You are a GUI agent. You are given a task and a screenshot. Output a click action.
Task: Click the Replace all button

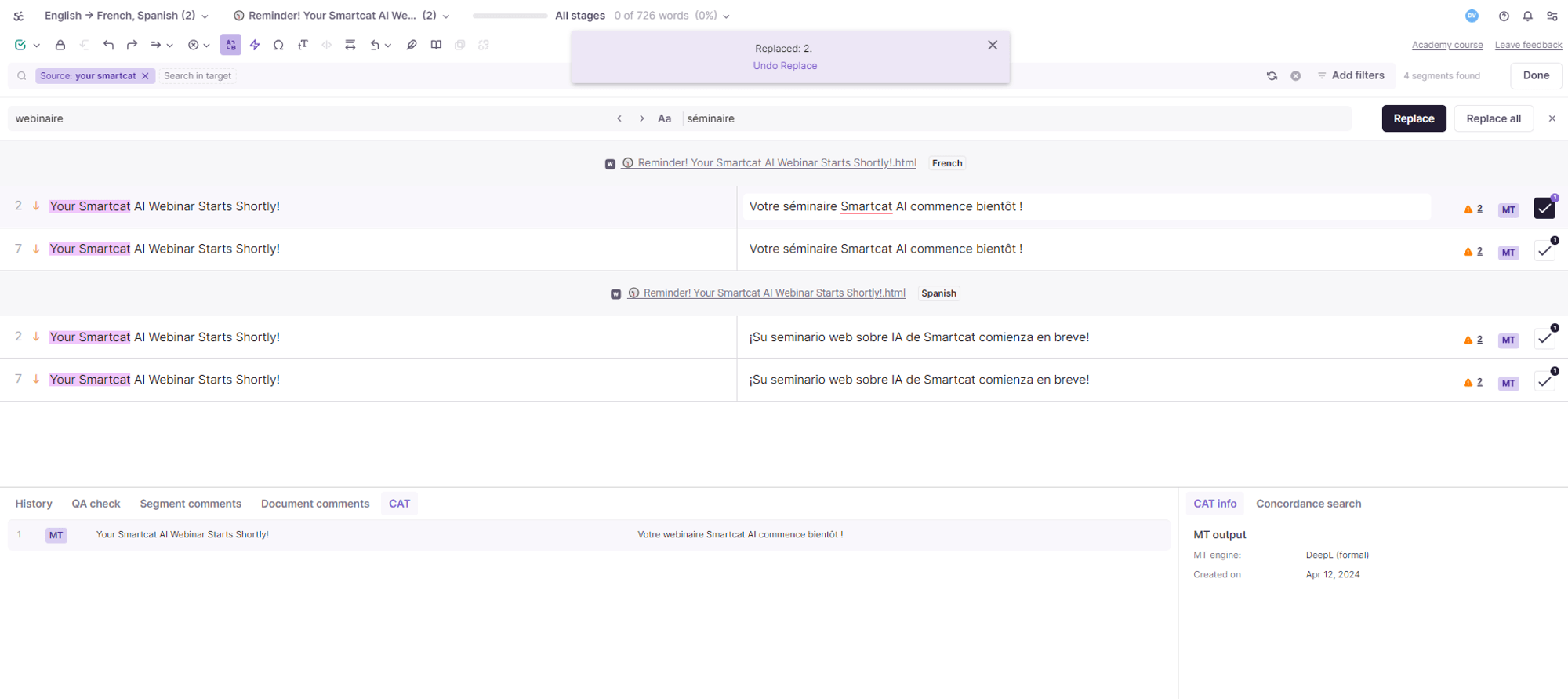[1494, 118]
